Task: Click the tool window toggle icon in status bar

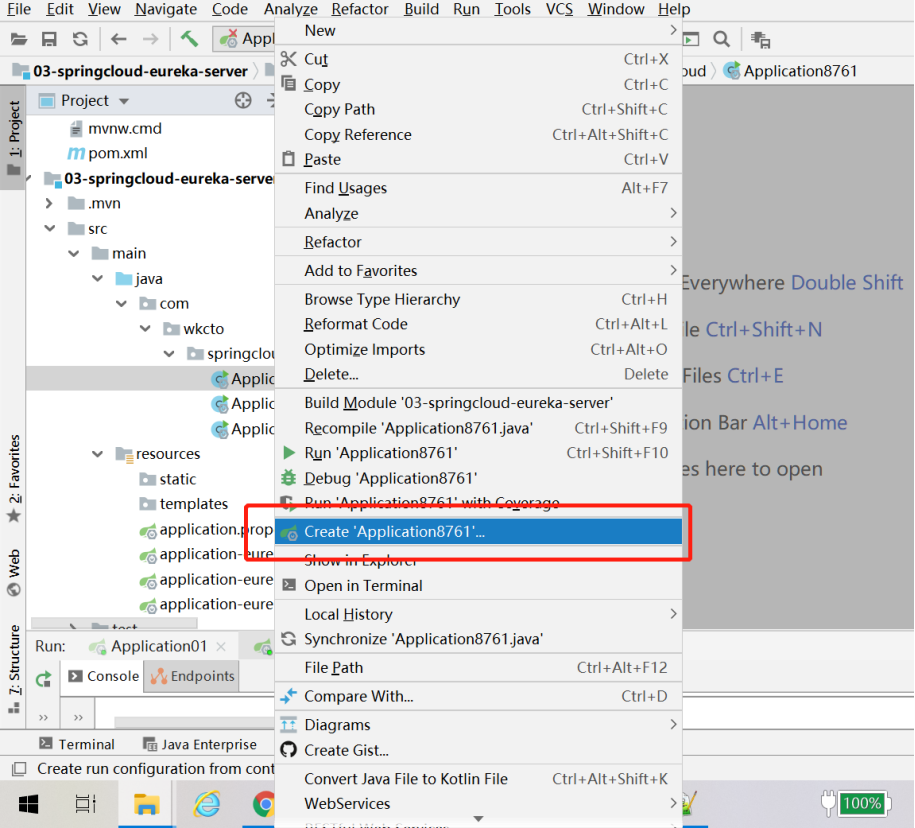Action: coord(19,769)
